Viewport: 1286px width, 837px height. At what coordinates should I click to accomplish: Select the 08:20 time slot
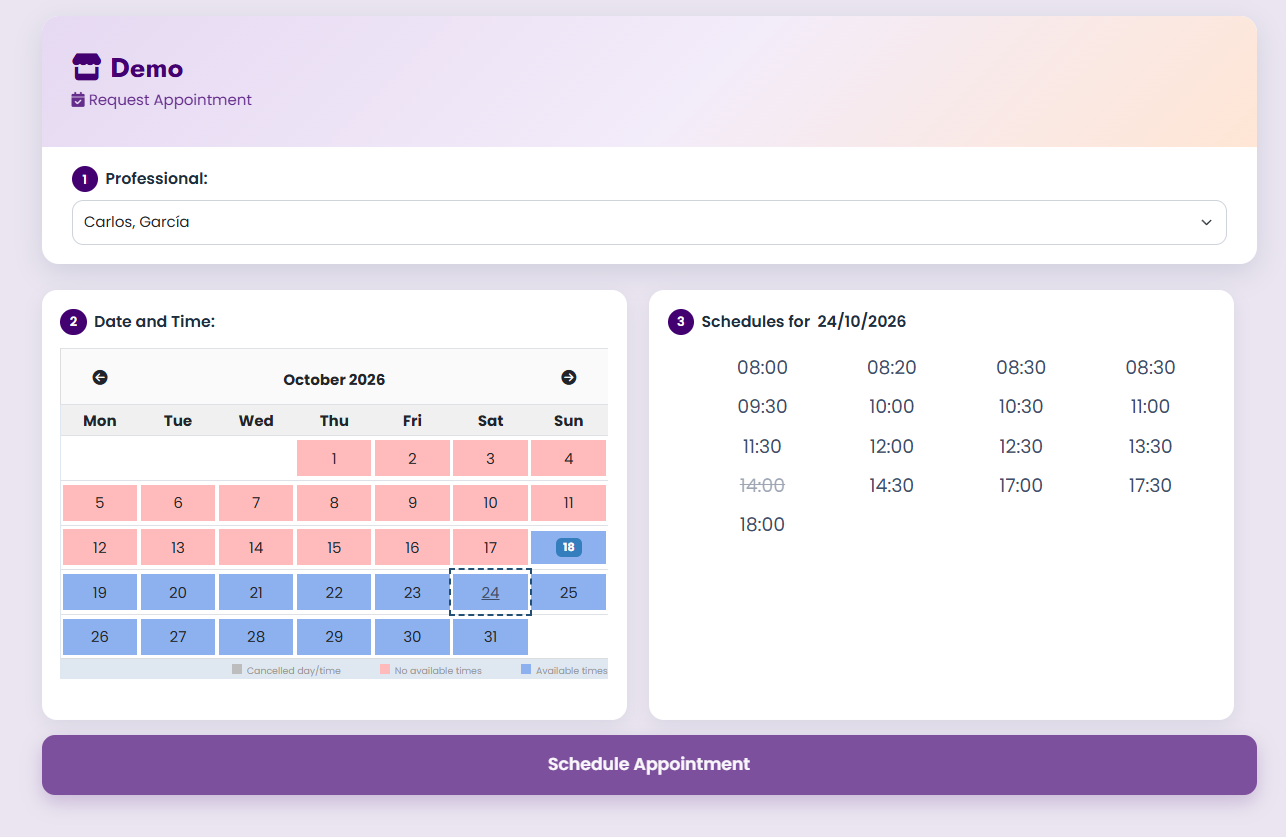(x=892, y=368)
